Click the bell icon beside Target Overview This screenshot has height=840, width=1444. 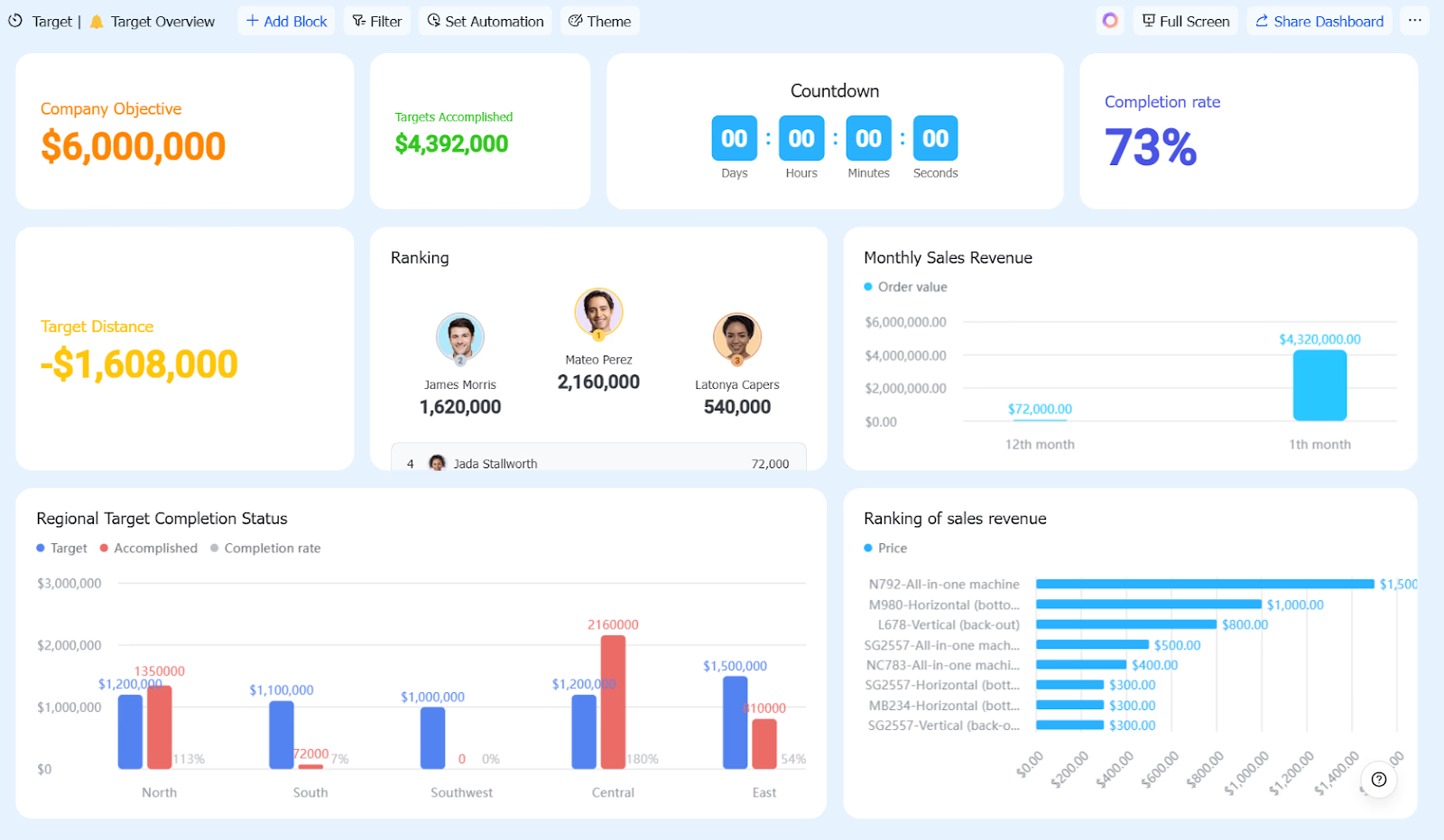point(97,22)
